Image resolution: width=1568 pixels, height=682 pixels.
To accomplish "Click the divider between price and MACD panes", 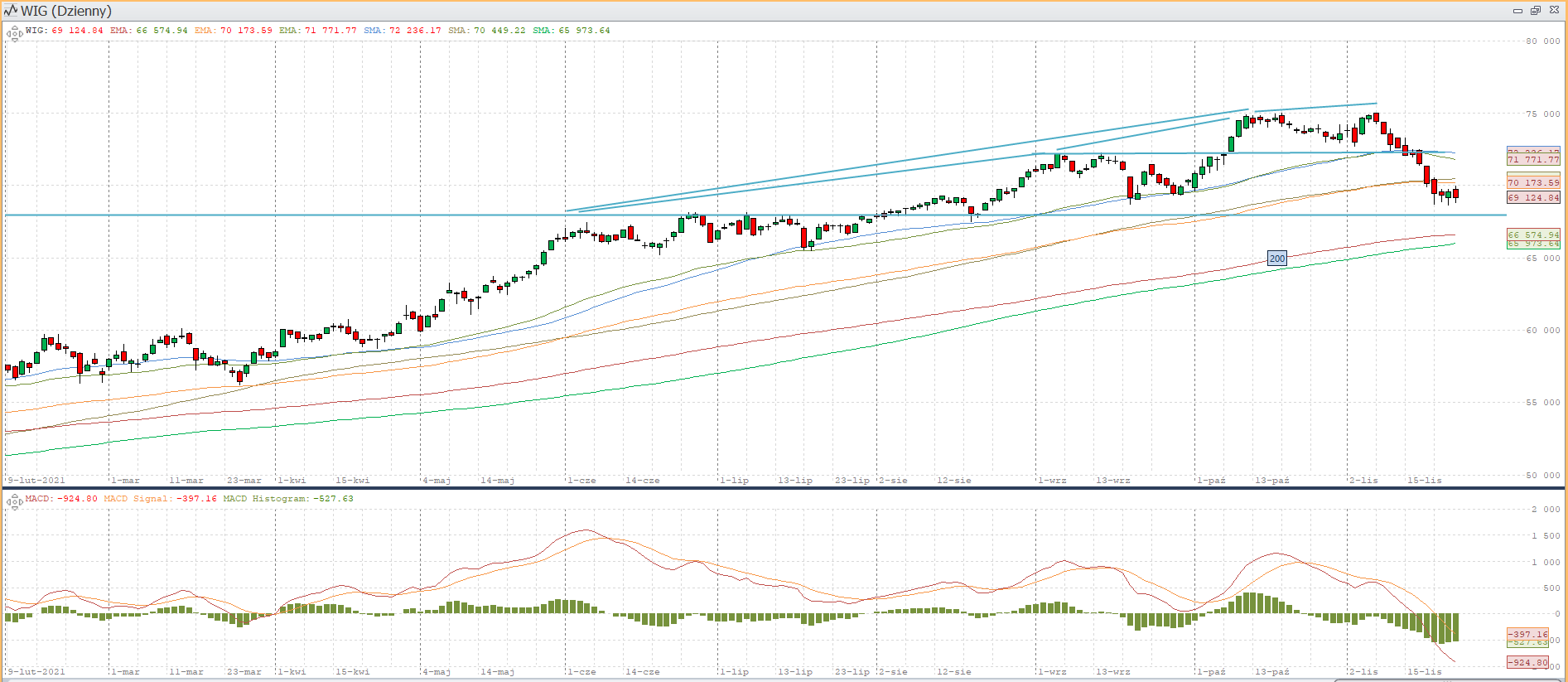I will [784, 488].
